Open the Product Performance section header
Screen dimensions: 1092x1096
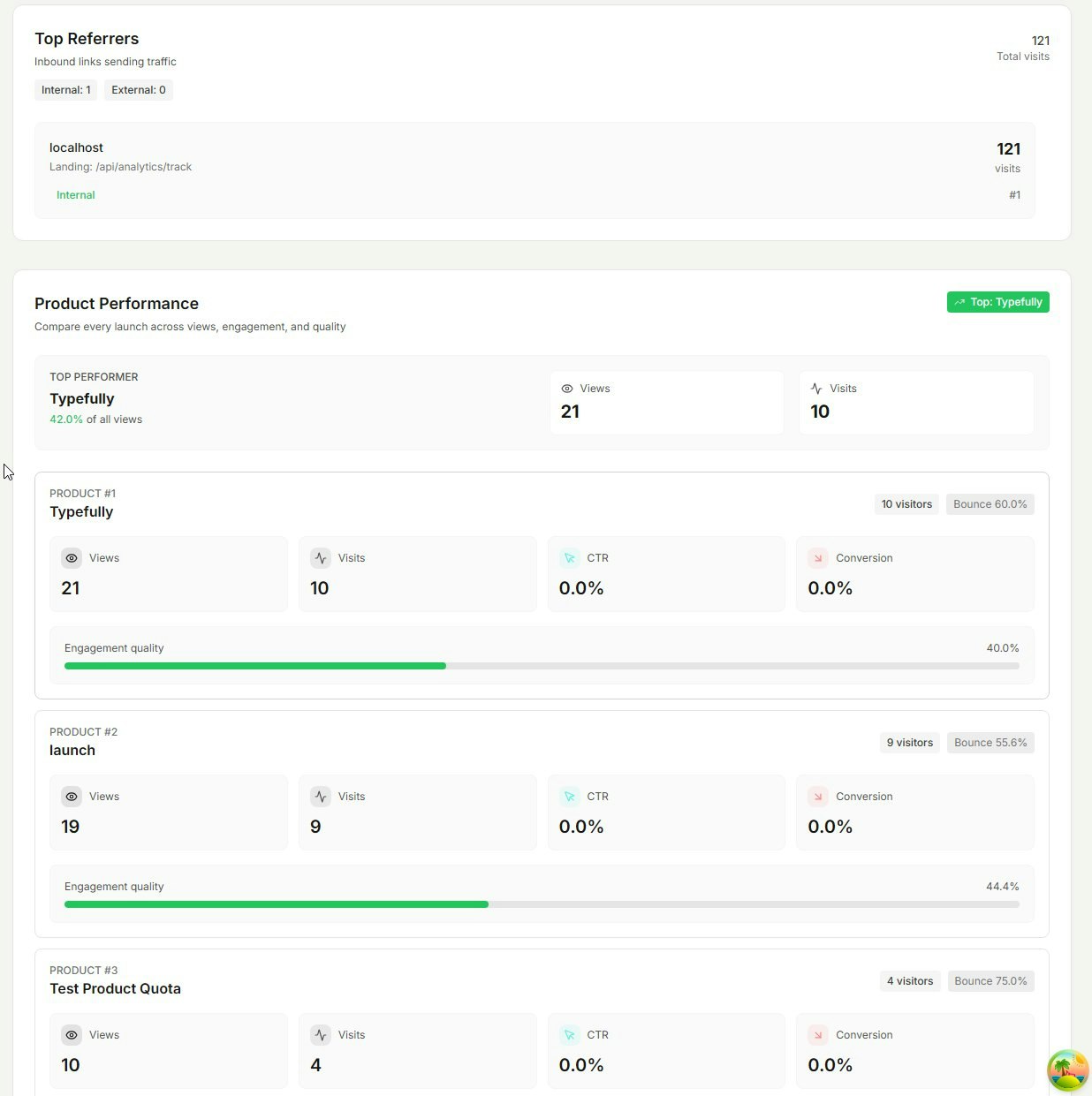tap(116, 303)
